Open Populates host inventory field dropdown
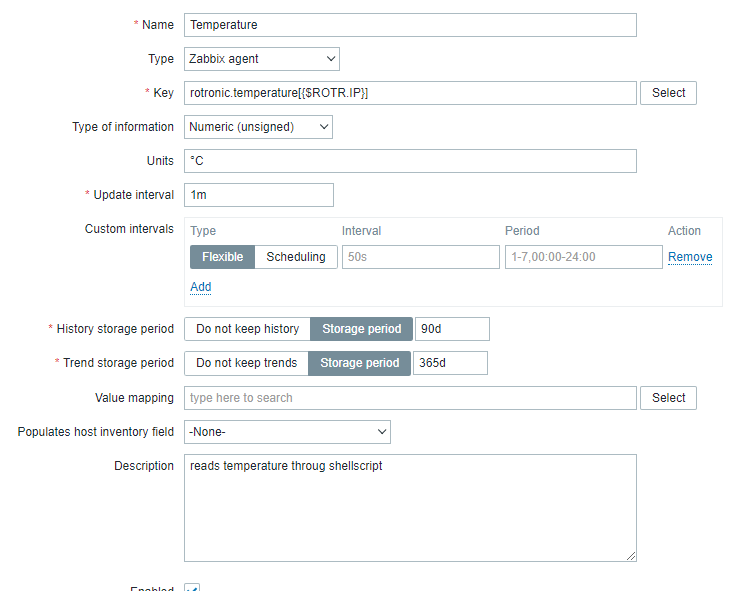736x591 pixels. [x=287, y=432]
